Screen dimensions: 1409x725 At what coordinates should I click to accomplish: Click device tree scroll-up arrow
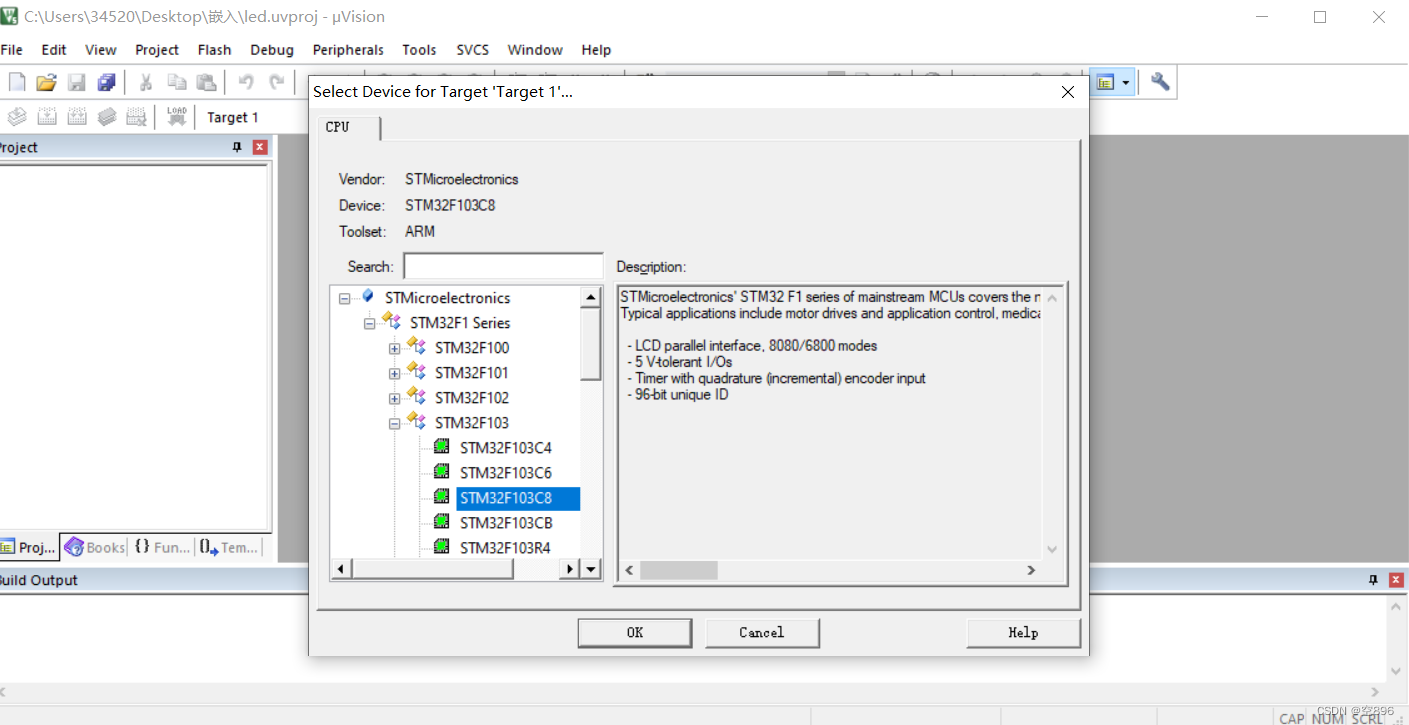click(591, 297)
